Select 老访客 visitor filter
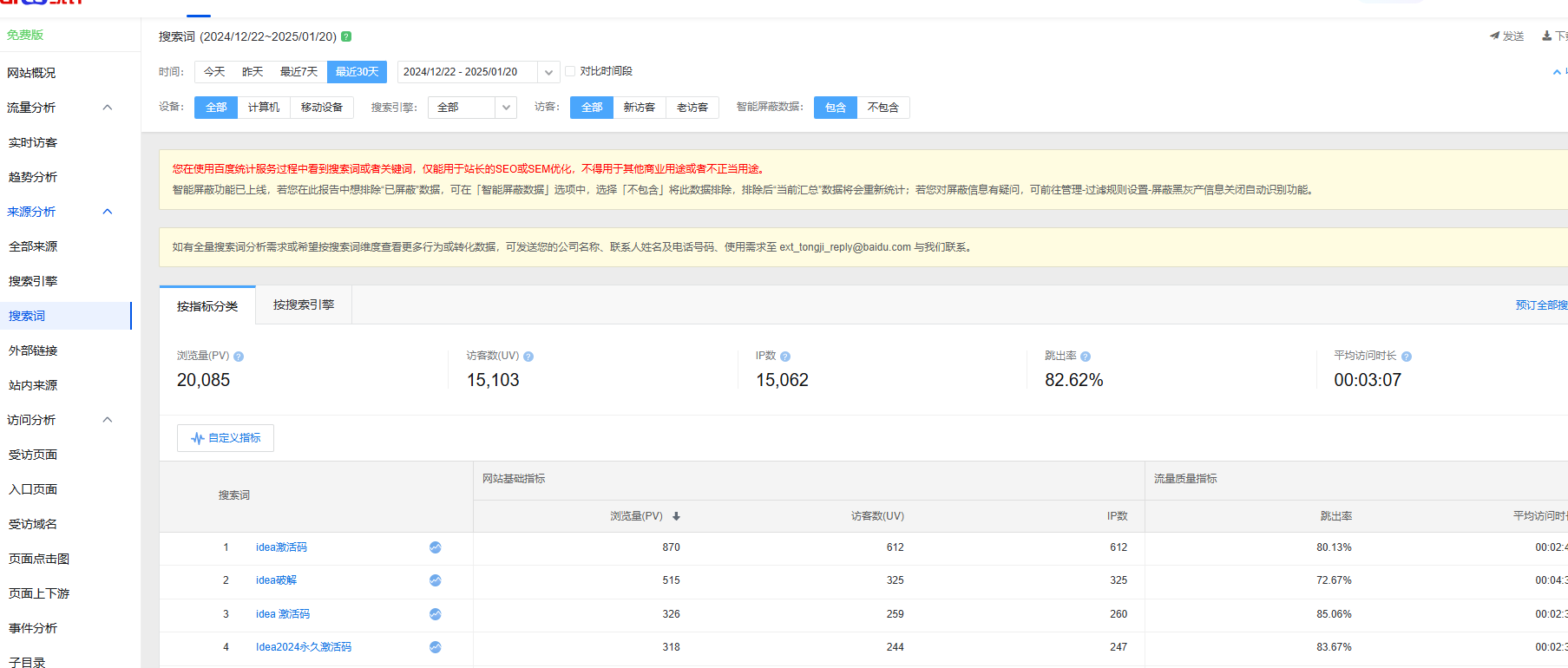This screenshot has height=668, width=1568. pyautogui.click(x=692, y=108)
